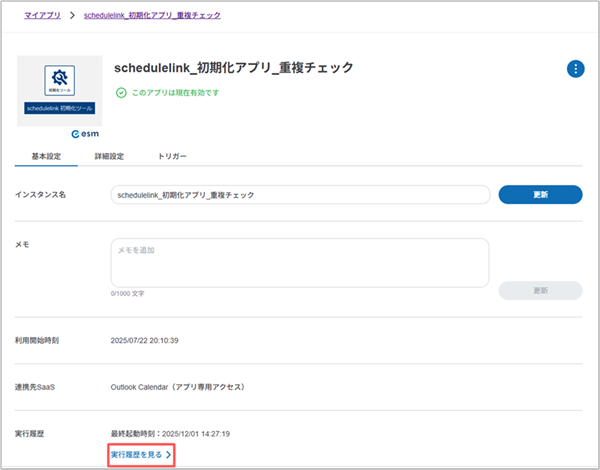Open the トリガー tab
600x470 pixels.
tap(172, 157)
